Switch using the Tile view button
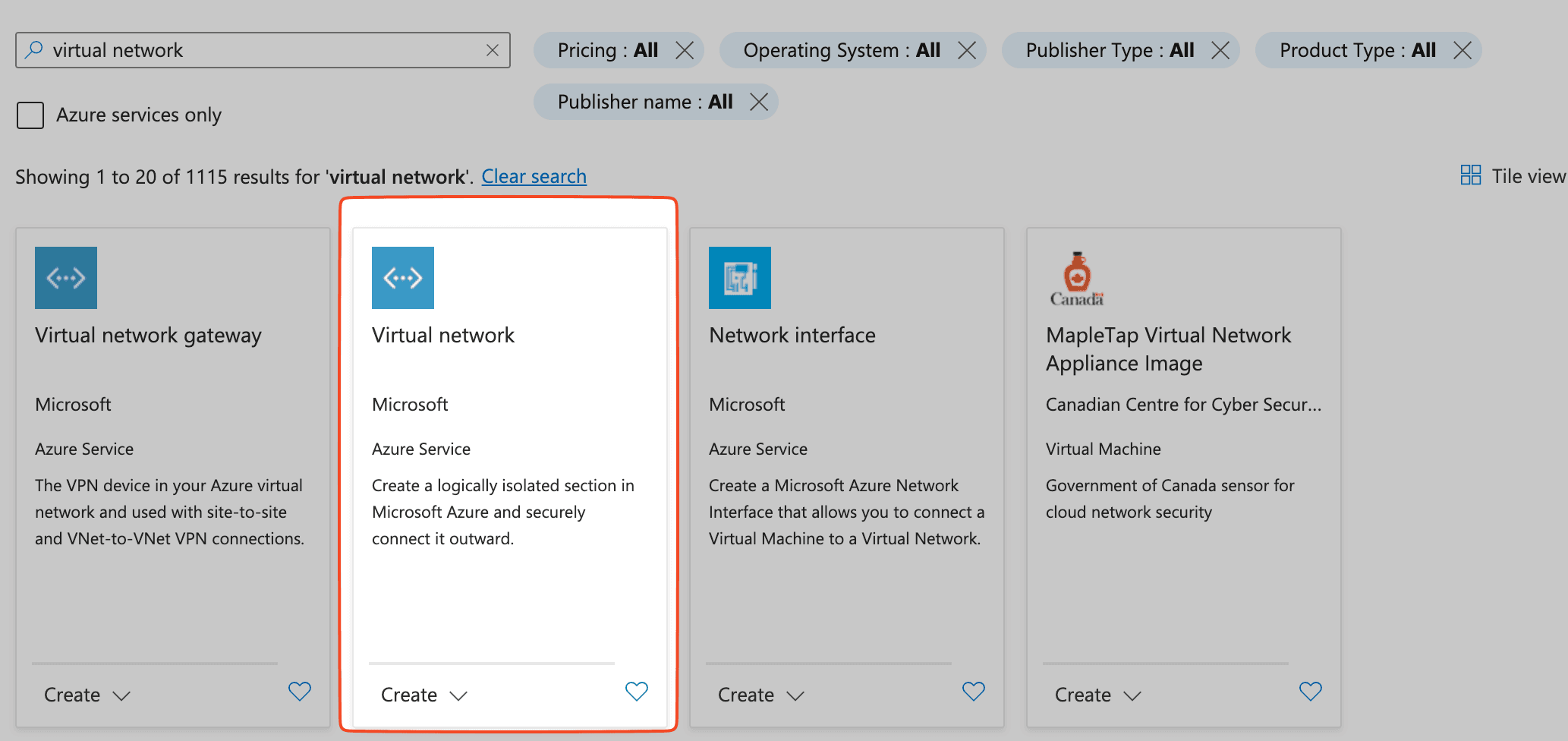The width and height of the screenshot is (1568, 741). 1513,176
